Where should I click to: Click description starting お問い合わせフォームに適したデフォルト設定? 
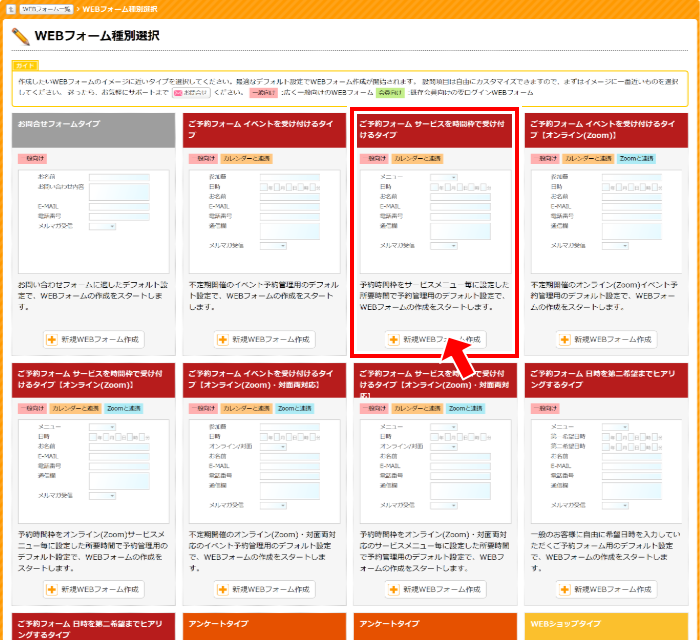(93, 296)
